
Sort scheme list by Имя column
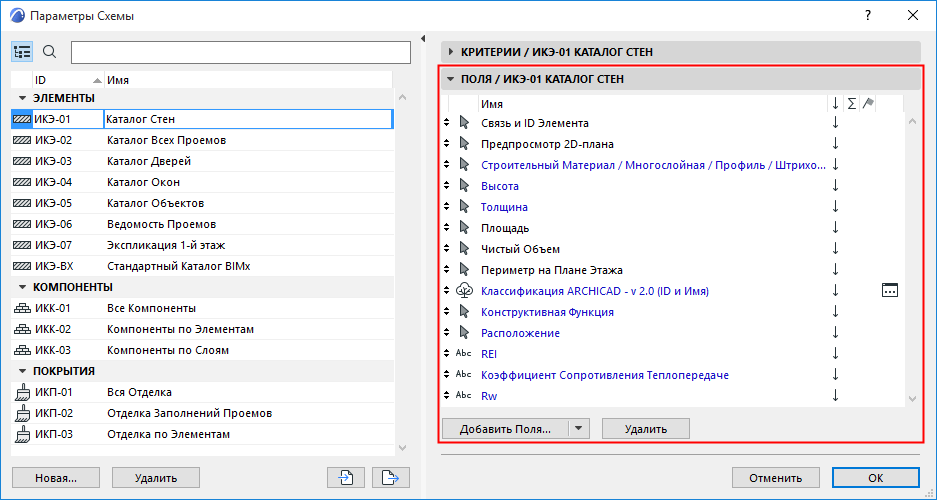[248, 80]
